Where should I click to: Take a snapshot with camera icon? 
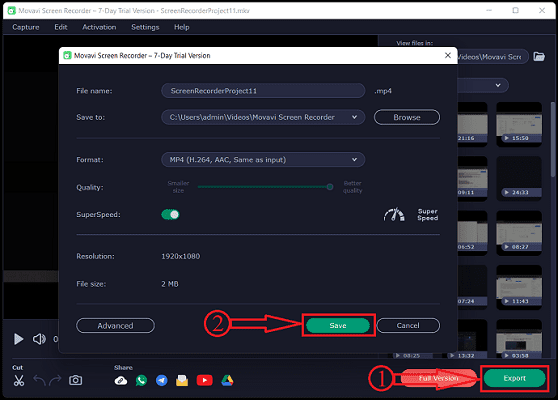(x=75, y=380)
